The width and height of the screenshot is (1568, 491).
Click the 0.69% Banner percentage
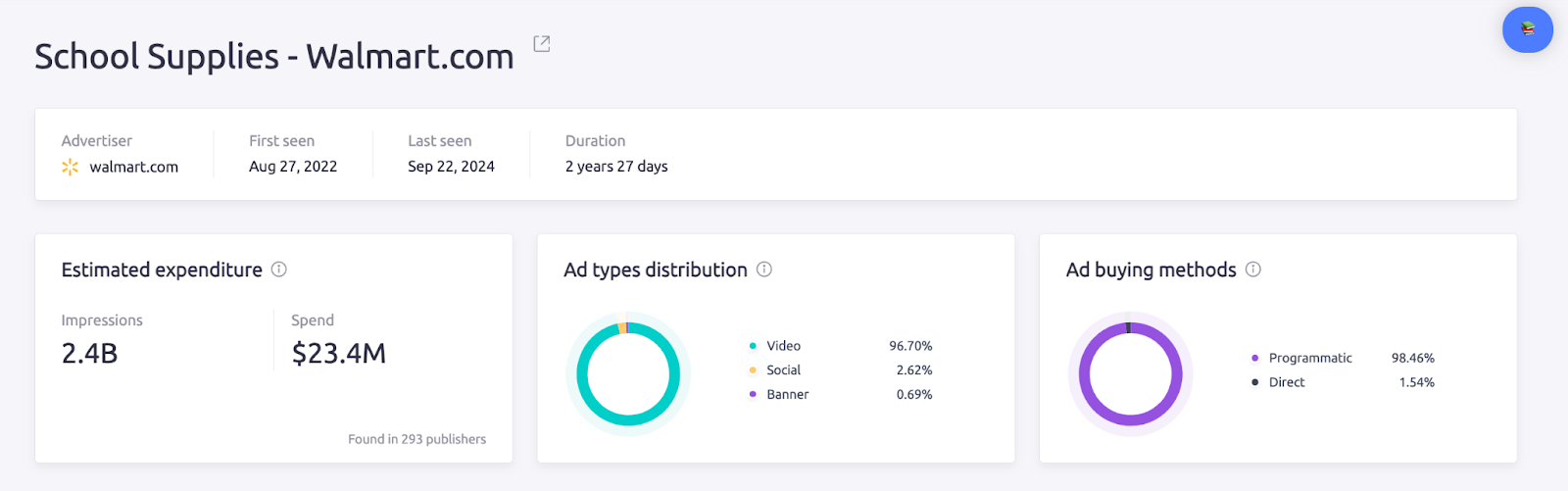pos(914,395)
